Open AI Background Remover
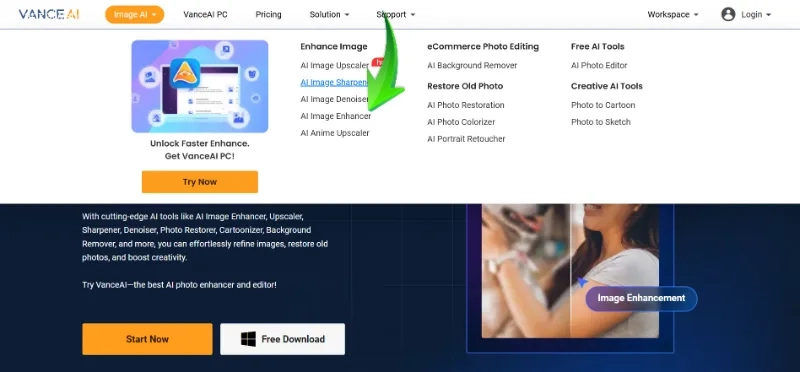Viewport: 800px width, 372px height. pos(472,65)
